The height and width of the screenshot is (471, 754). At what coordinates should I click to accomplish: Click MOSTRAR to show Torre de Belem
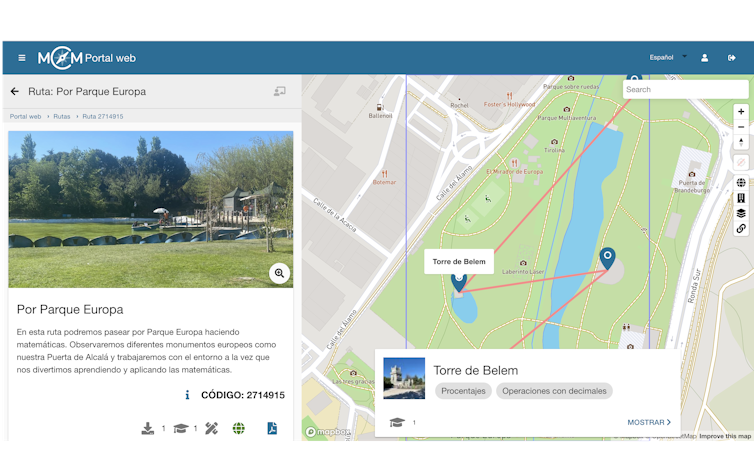[x=649, y=422]
